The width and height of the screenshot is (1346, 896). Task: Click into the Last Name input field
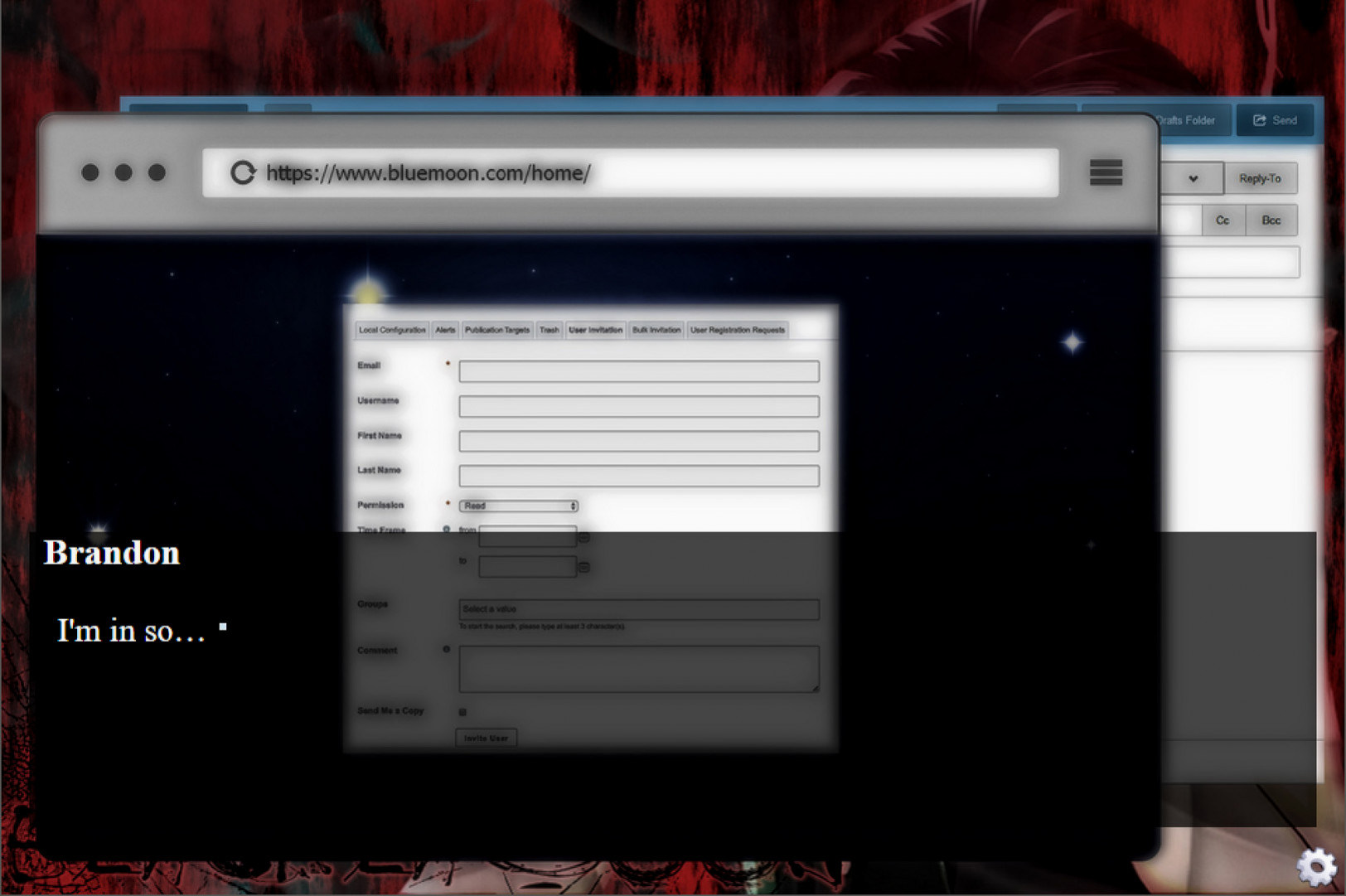(x=639, y=476)
